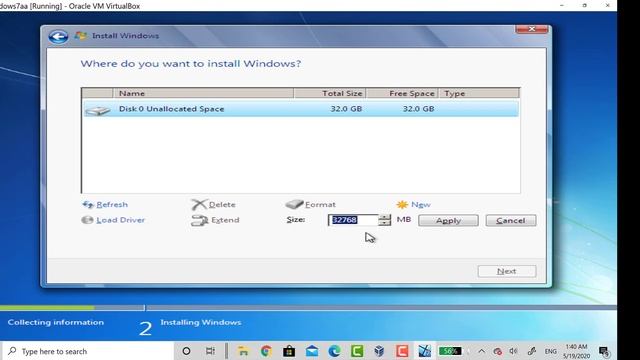Click the Name column header
Screen dimensions: 640x360
pyautogui.click(x=203, y=93)
